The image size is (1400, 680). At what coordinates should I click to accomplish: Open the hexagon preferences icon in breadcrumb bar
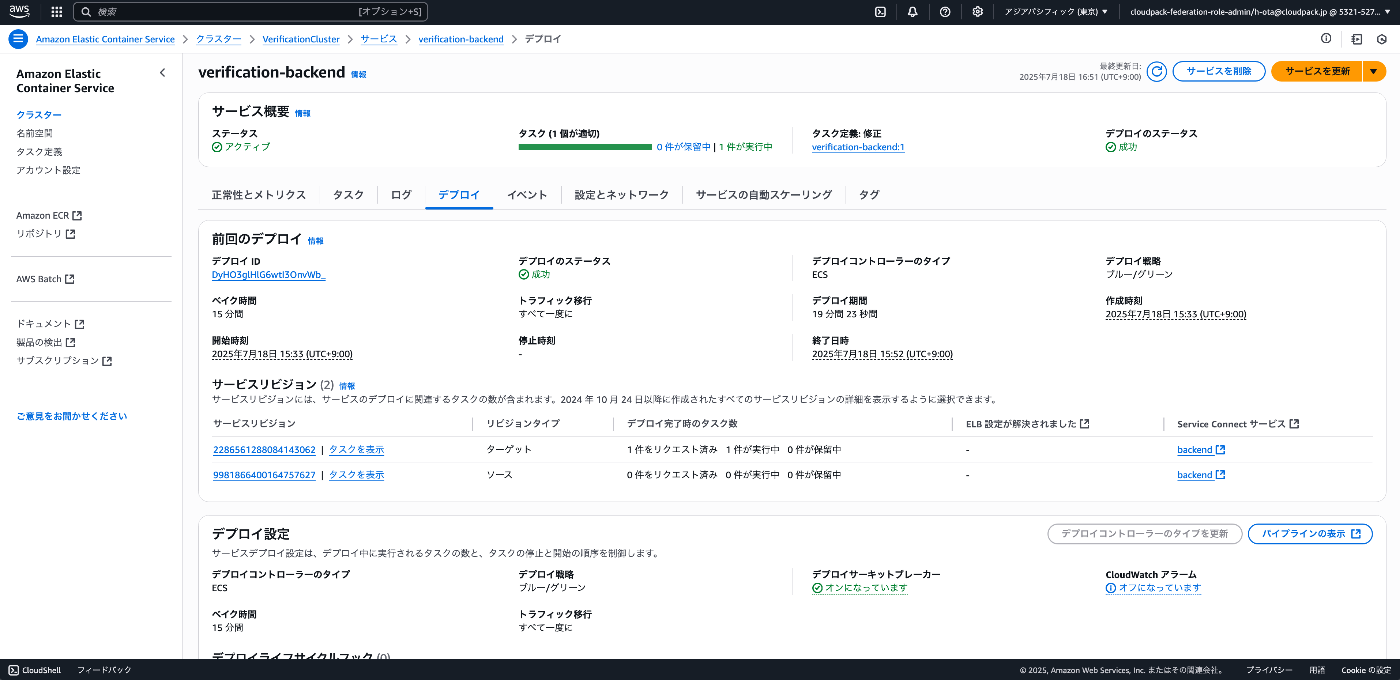coord(1382,39)
